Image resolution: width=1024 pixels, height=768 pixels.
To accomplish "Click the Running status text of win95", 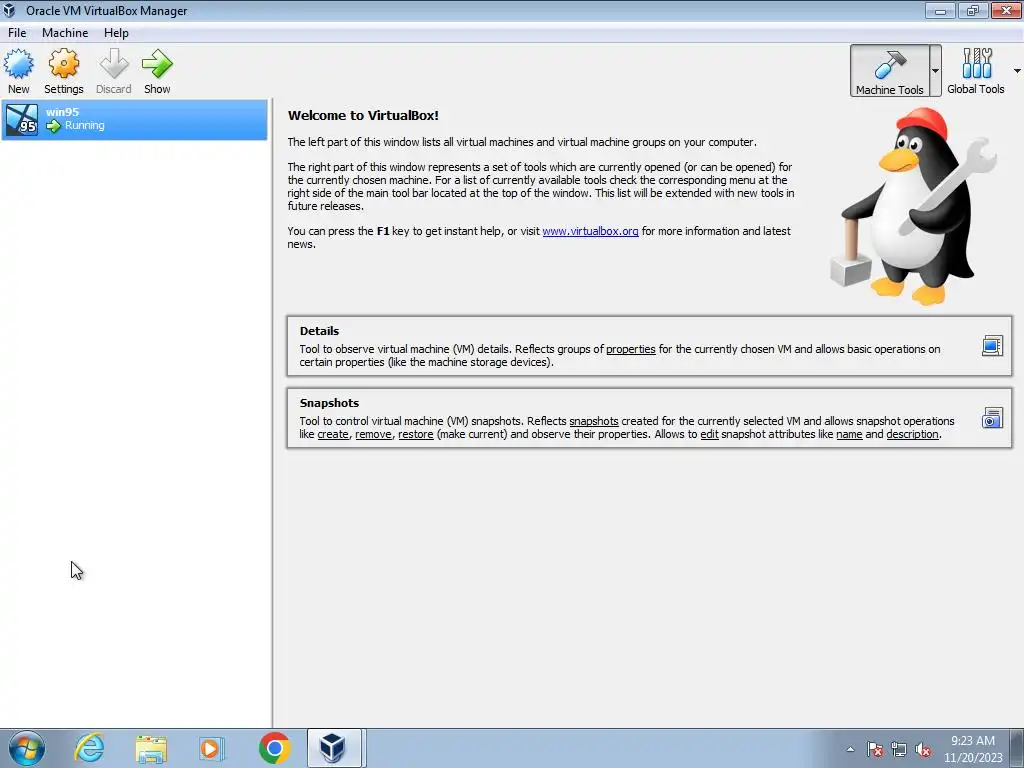I will (x=85, y=125).
